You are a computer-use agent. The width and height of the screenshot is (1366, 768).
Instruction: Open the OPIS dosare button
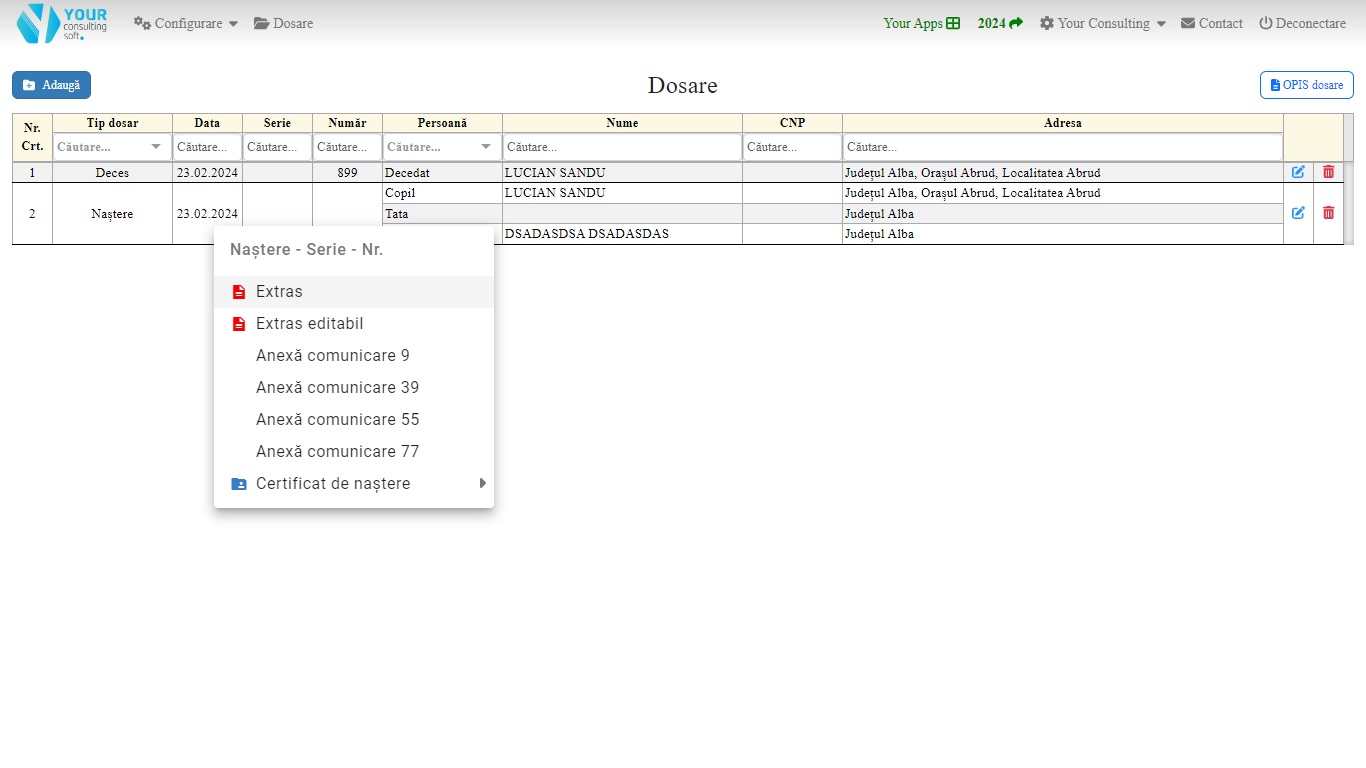tap(1306, 85)
